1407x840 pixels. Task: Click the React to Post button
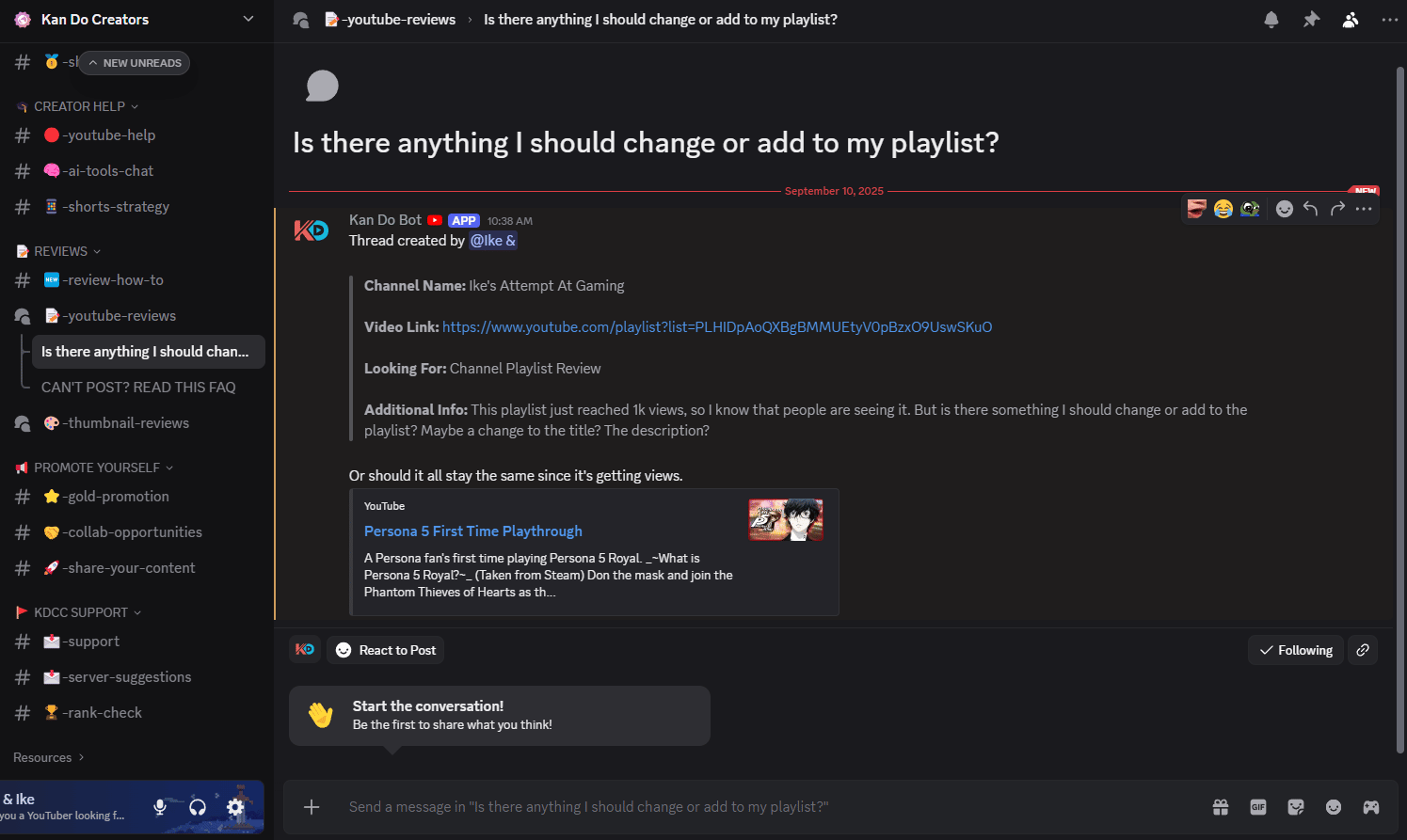386,650
